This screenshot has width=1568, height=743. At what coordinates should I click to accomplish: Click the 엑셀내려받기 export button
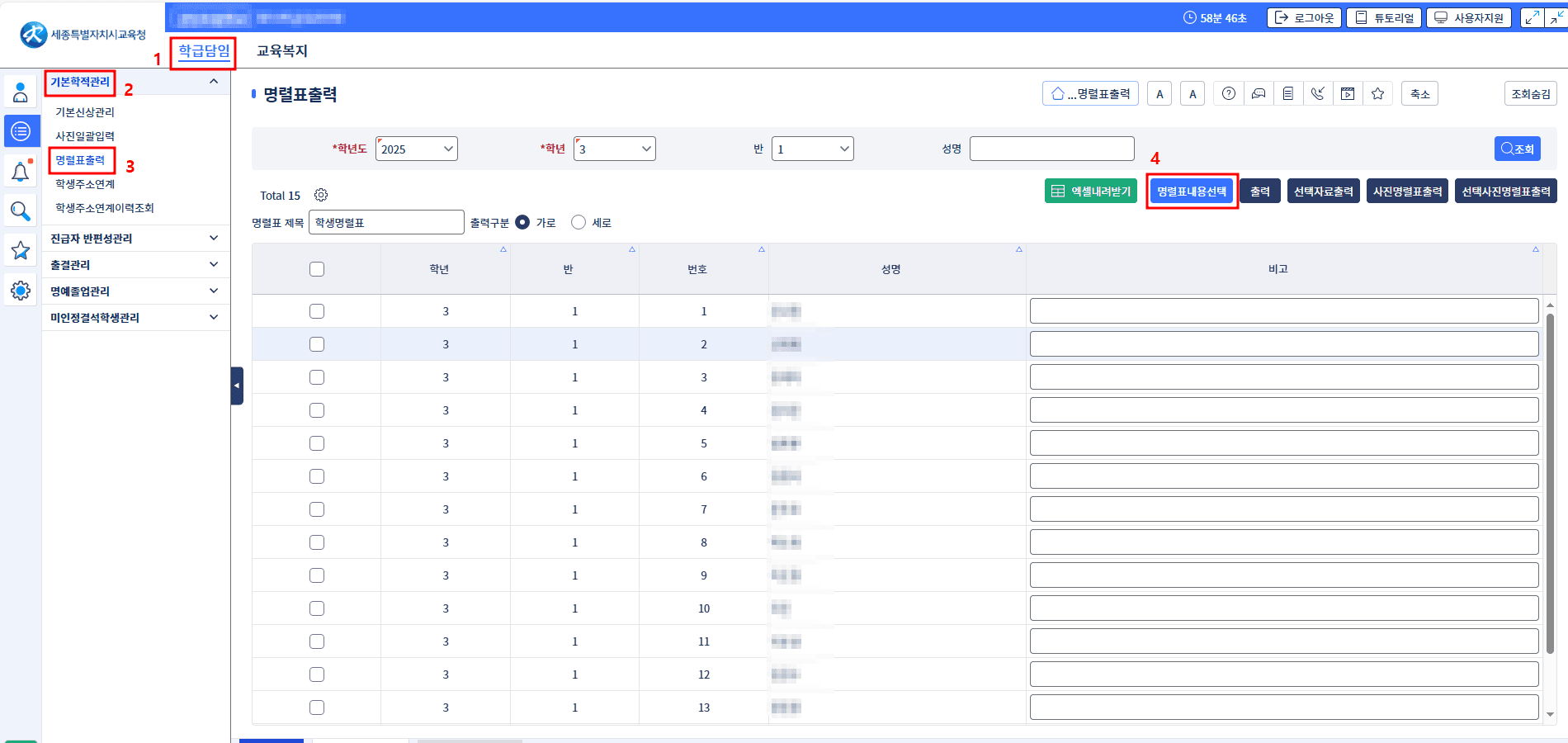[1091, 192]
